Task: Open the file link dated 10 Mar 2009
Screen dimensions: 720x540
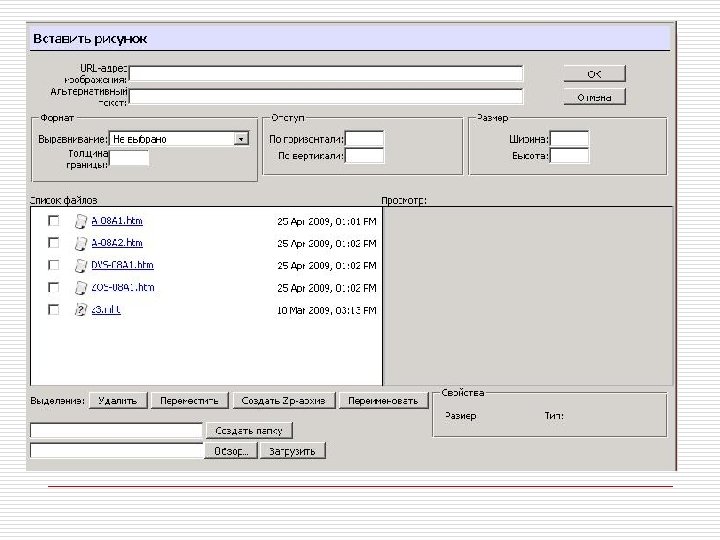Action: tap(106, 310)
